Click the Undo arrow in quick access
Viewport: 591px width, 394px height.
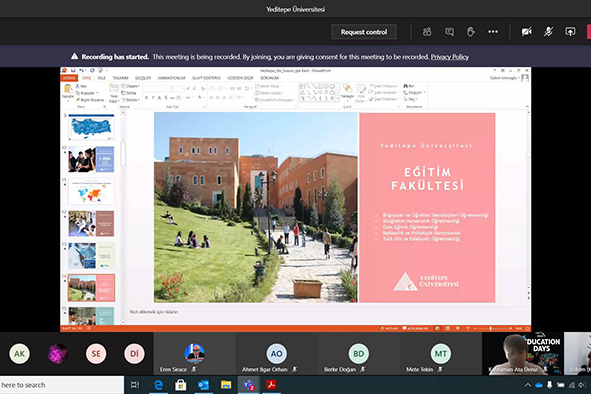[81, 71]
